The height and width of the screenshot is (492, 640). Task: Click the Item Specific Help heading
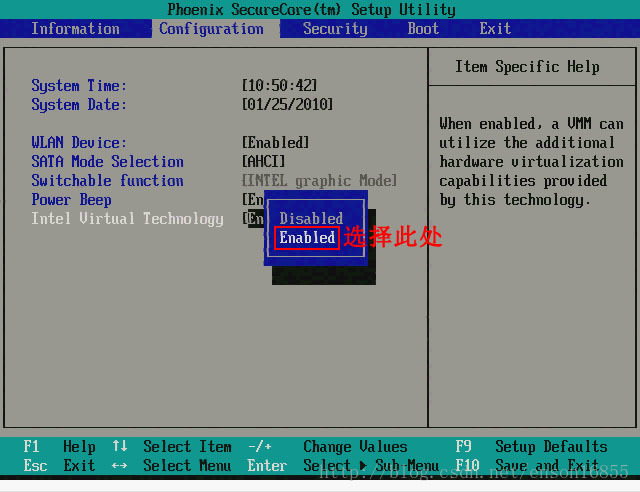tap(527, 66)
